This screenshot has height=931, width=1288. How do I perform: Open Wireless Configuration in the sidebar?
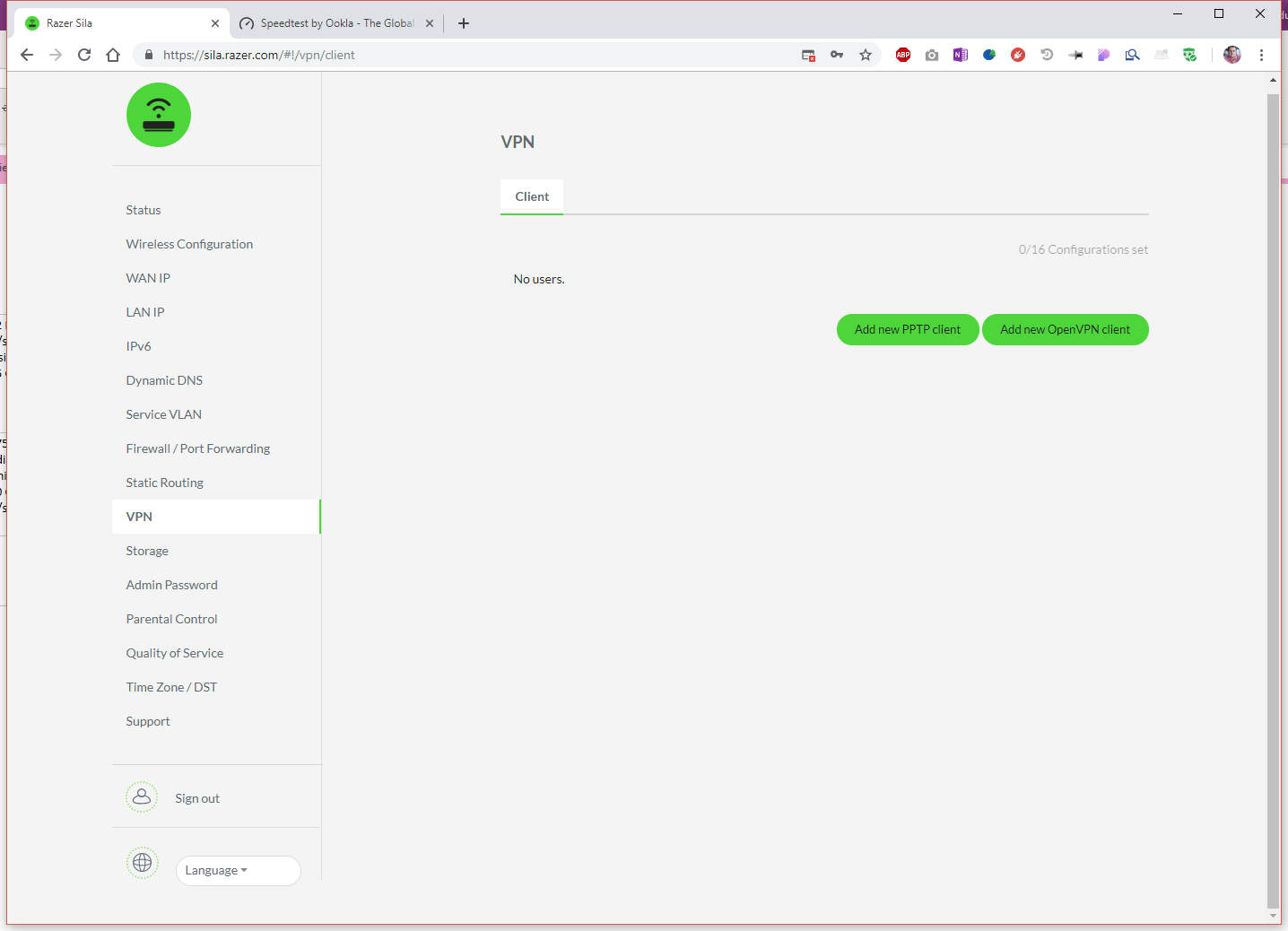tap(189, 244)
